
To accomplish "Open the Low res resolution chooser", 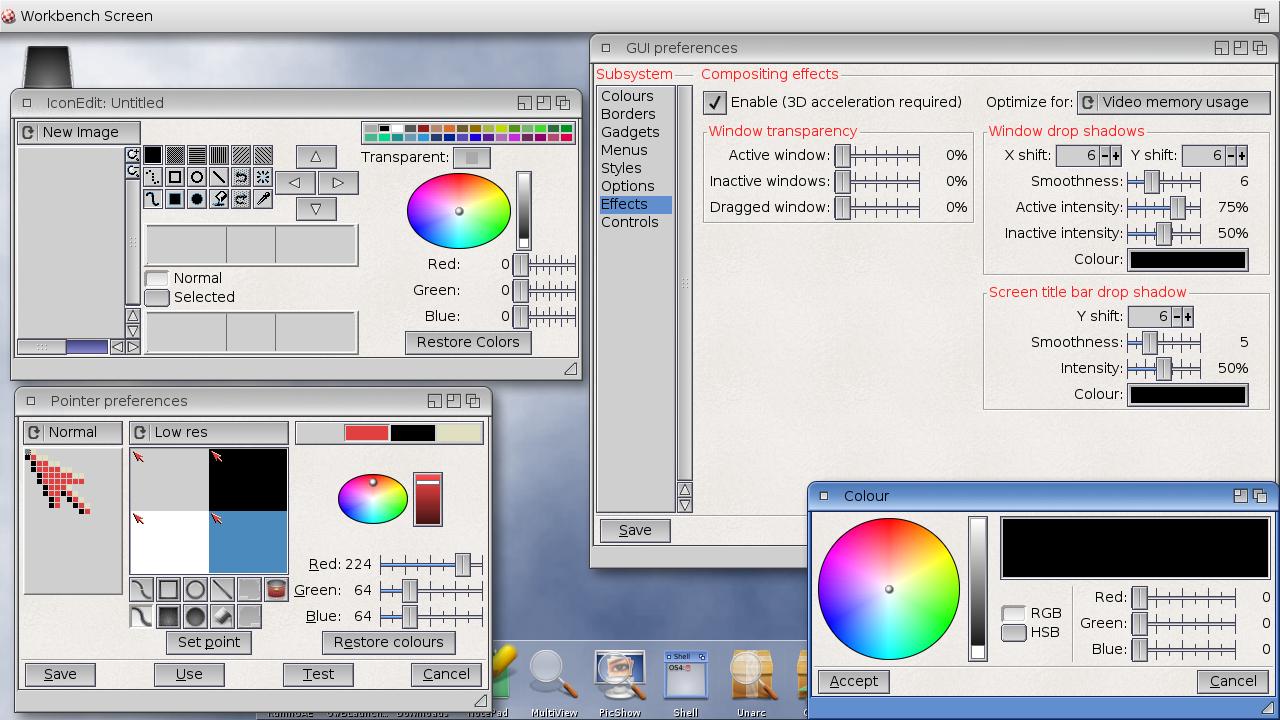I will tap(209, 432).
